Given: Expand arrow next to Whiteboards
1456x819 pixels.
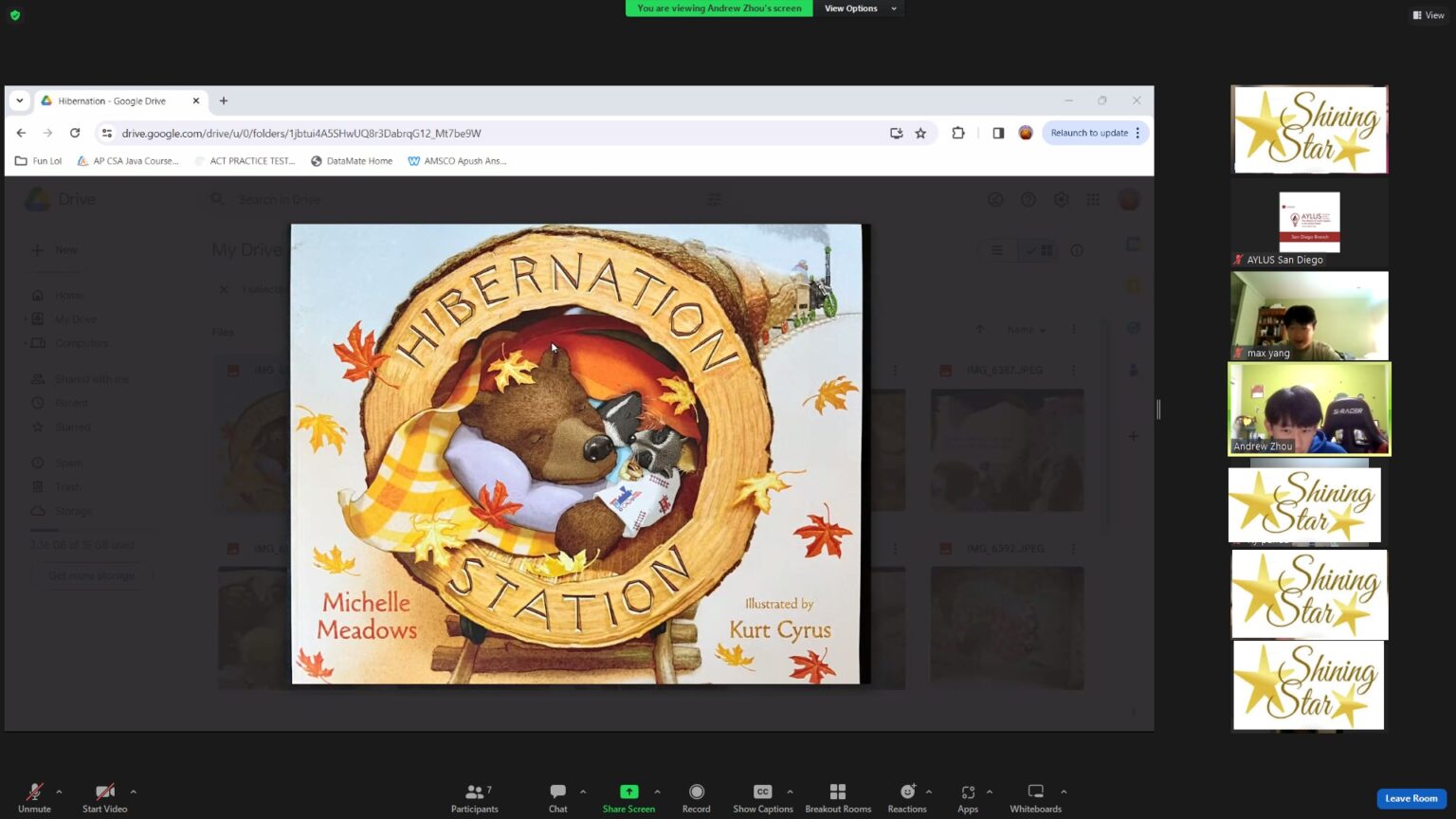Looking at the screenshot, I should click(1064, 792).
